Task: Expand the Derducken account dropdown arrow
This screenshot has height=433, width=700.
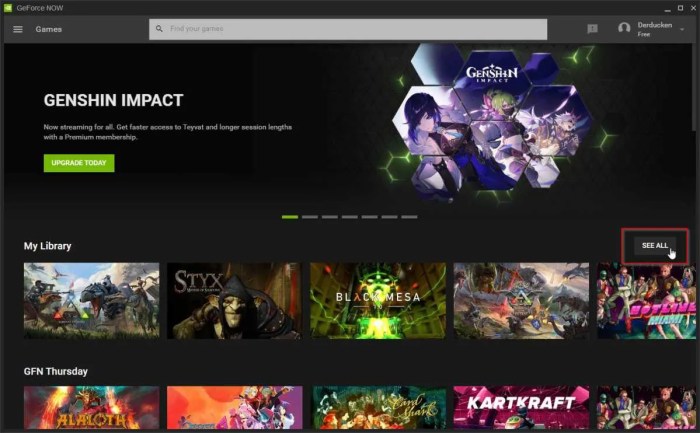Action: pos(682,29)
